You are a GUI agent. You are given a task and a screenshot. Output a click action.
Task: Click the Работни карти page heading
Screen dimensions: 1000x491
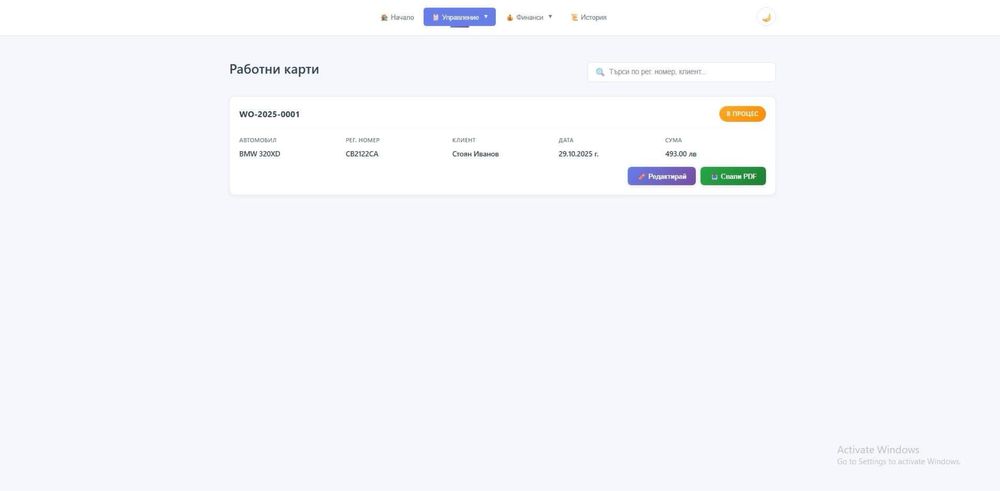274,70
